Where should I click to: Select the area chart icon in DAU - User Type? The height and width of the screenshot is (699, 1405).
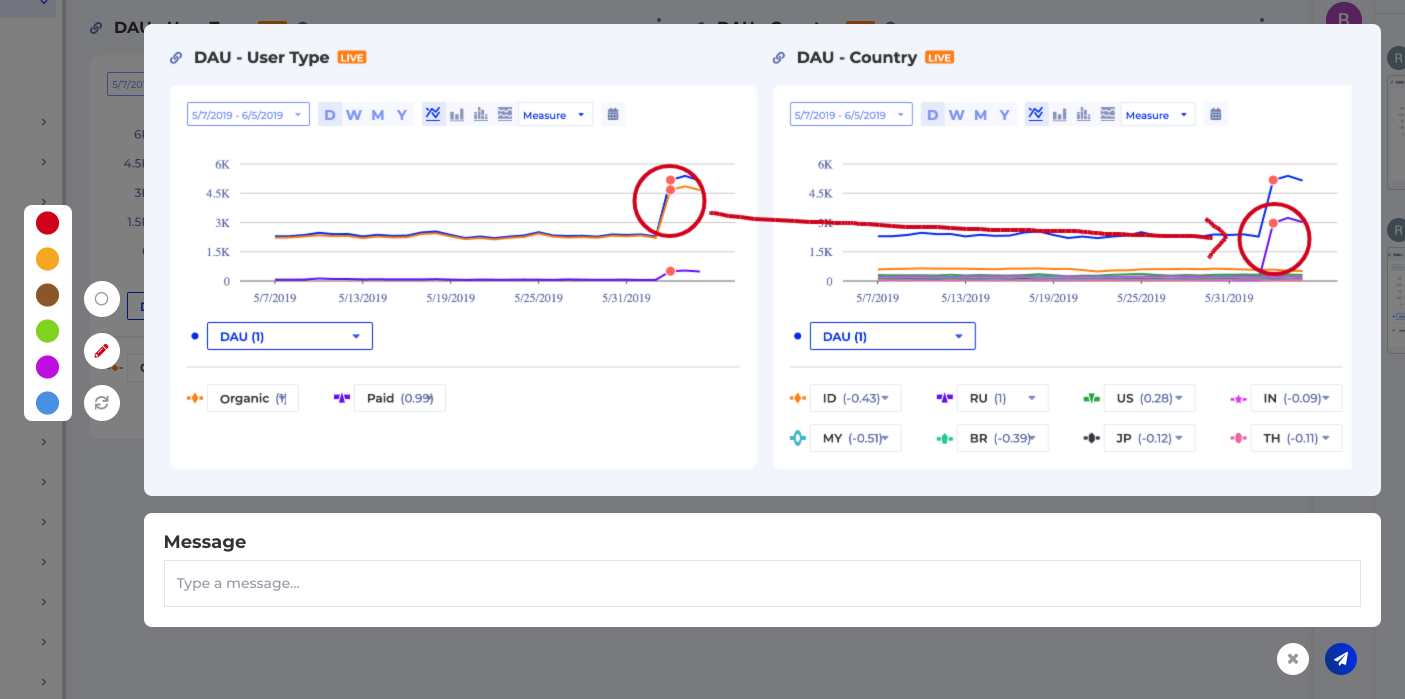pos(505,115)
